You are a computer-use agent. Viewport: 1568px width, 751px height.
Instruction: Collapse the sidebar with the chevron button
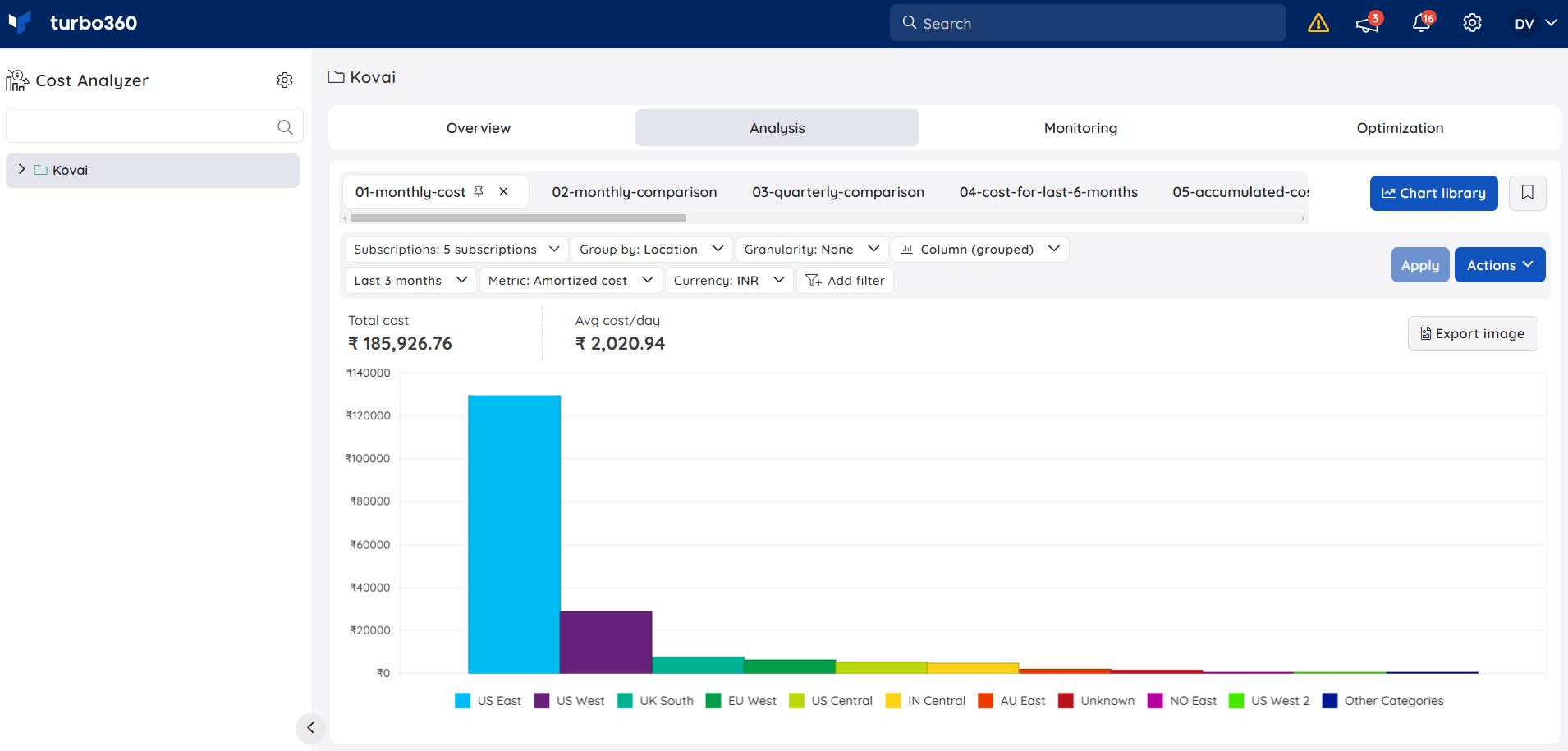coord(310,728)
